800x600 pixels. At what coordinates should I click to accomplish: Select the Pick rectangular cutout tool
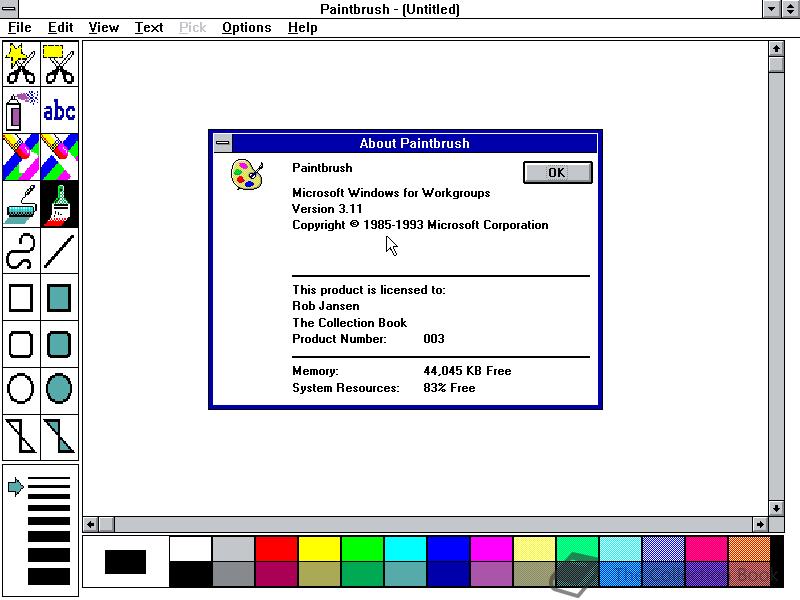point(60,64)
